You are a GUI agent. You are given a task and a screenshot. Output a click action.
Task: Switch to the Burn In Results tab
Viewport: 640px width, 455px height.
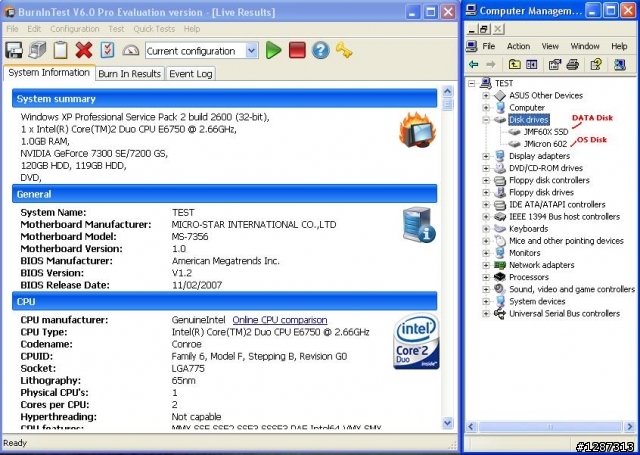click(129, 74)
